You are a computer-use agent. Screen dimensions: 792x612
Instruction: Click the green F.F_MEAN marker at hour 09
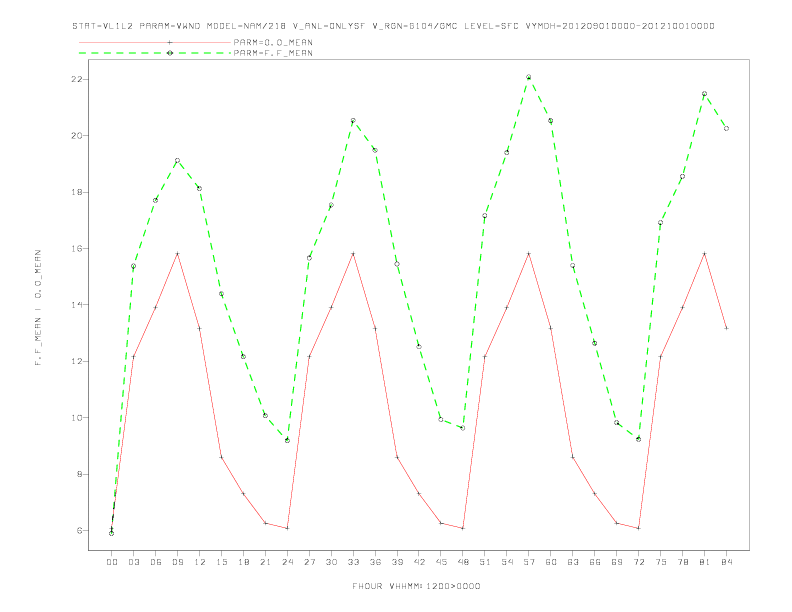pyautogui.click(x=177, y=161)
